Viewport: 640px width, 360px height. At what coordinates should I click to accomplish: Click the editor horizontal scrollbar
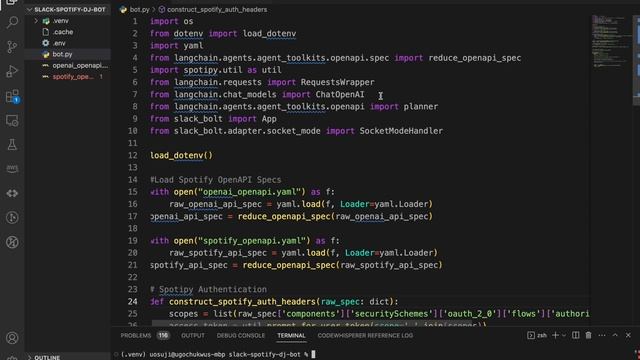pos(312,323)
